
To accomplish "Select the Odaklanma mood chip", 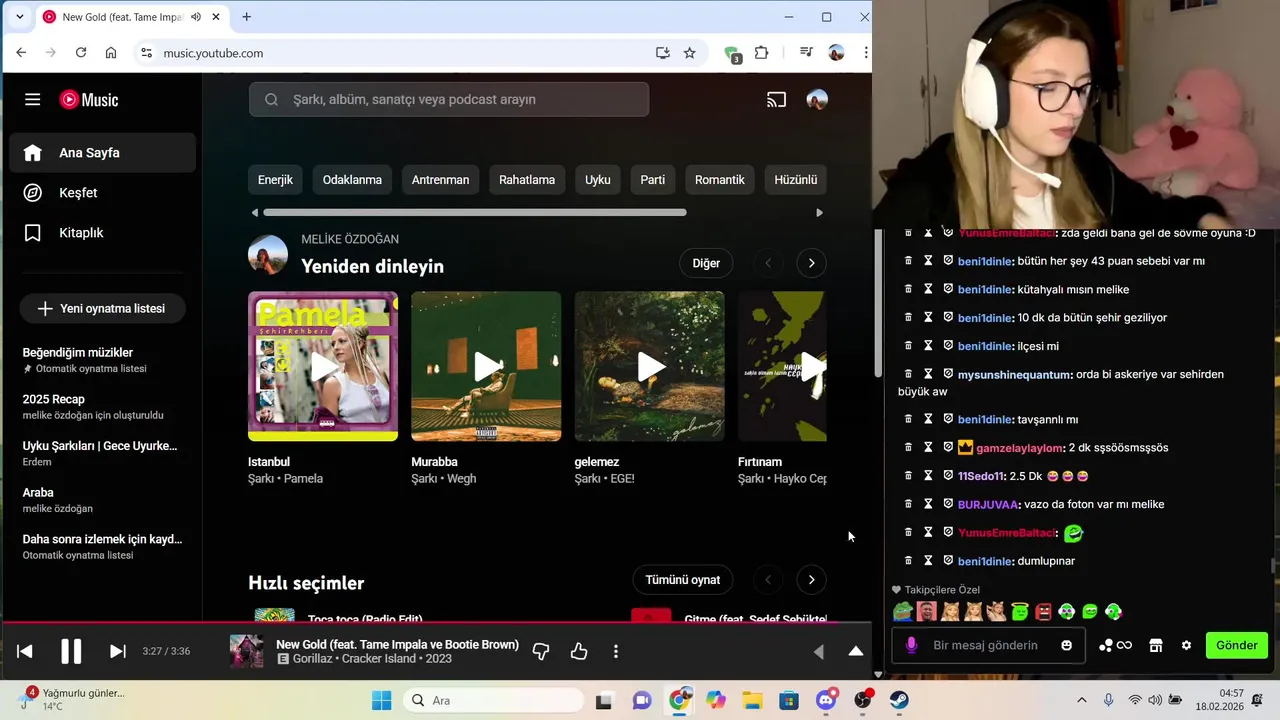I will click(352, 180).
